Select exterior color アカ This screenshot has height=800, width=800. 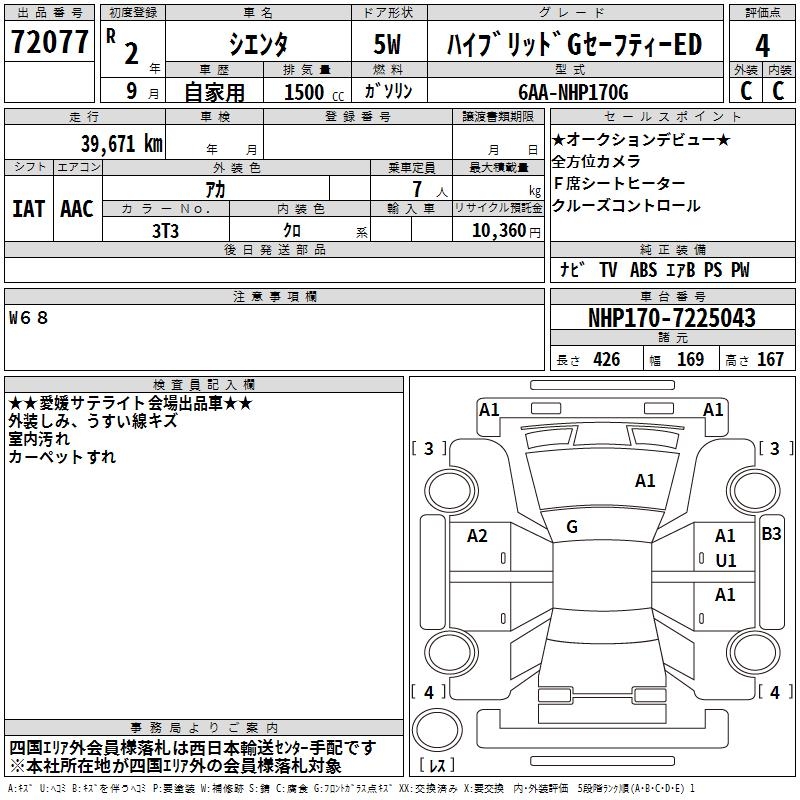215,190
